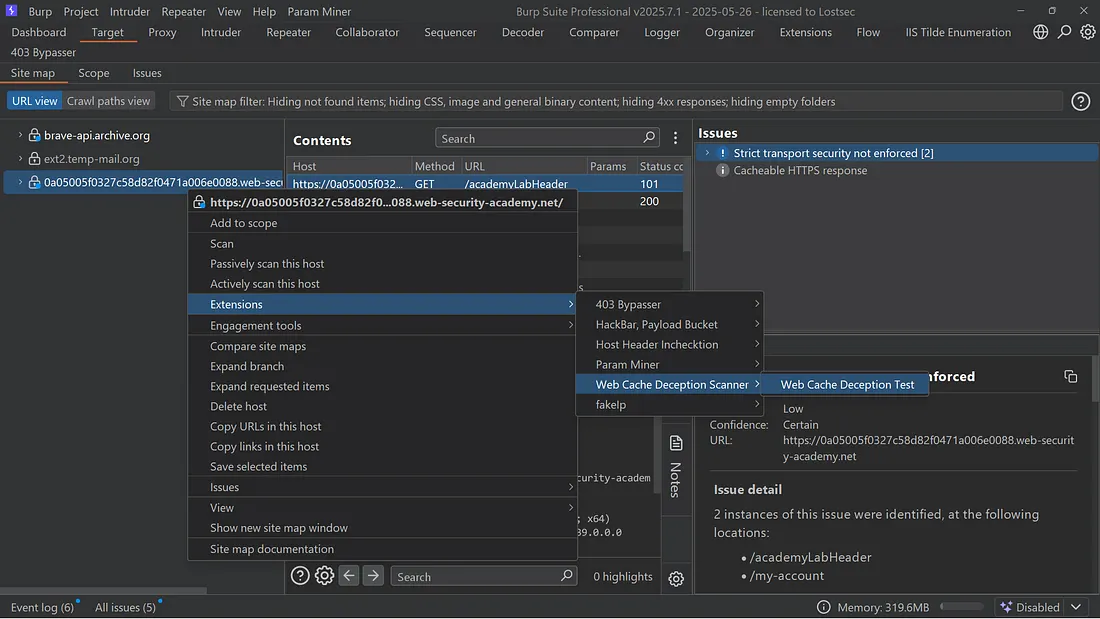Click the Memory info icon in status bar

pos(824,607)
